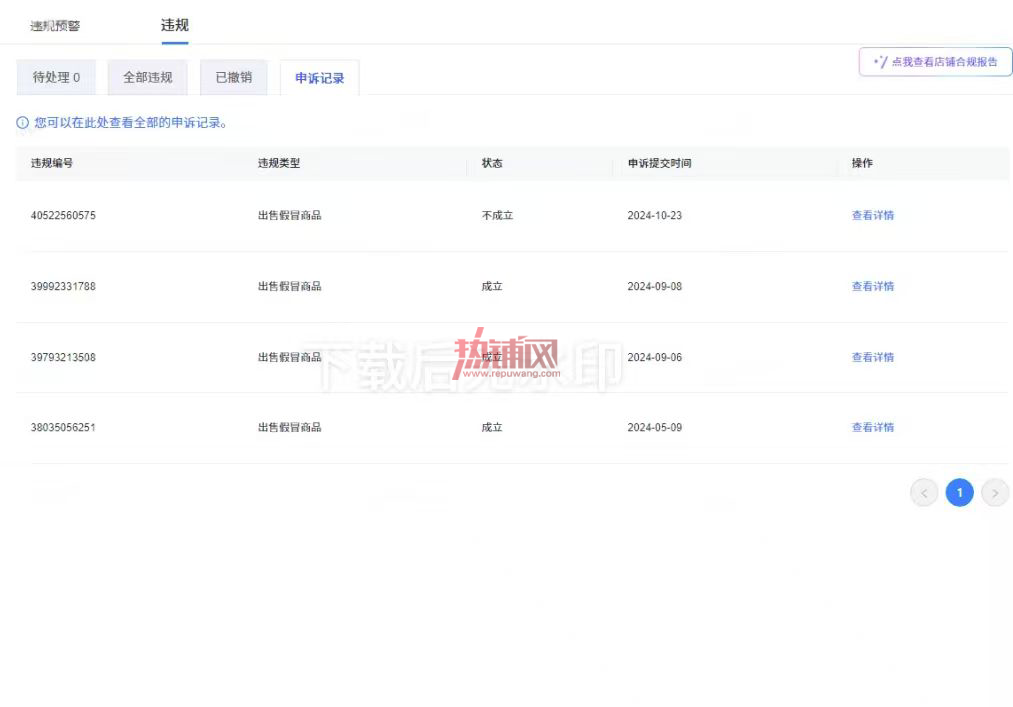The image size is (1013, 707).
Task: Click the info icon beside the appeal records notice
Action: click(23, 123)
